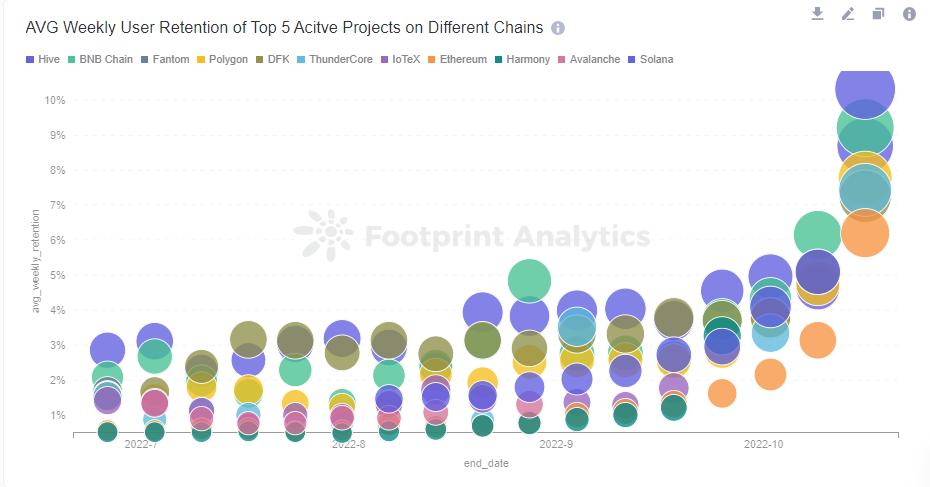Toggle DFK legend entry
Image resolution: width=930 pixels, height=487 pixels.
[x=273, y=59]
